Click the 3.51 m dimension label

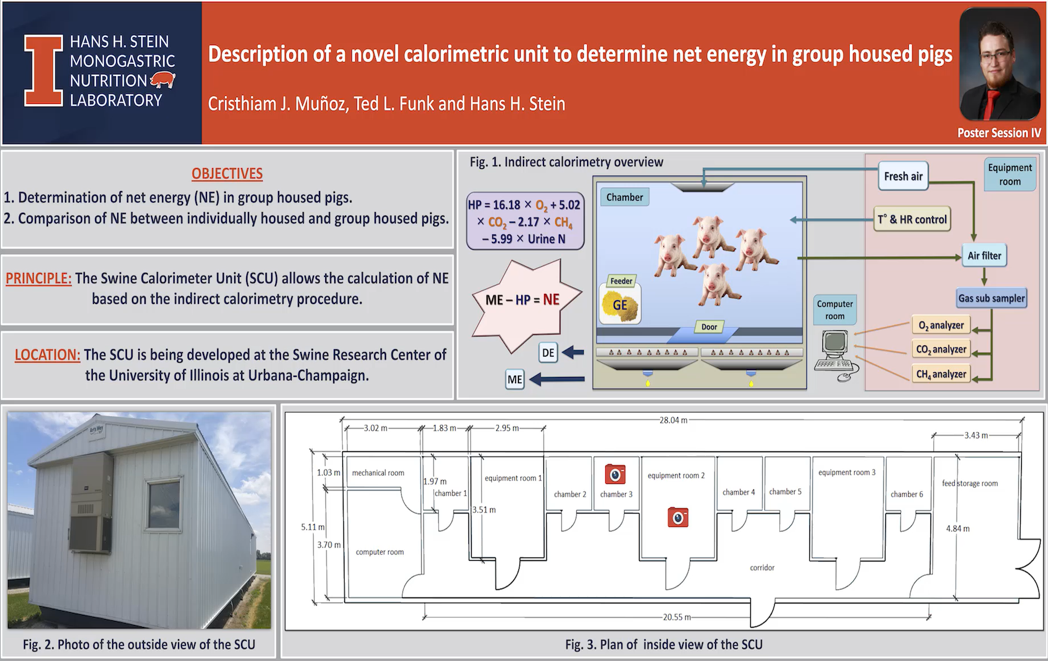pos(485,509)
